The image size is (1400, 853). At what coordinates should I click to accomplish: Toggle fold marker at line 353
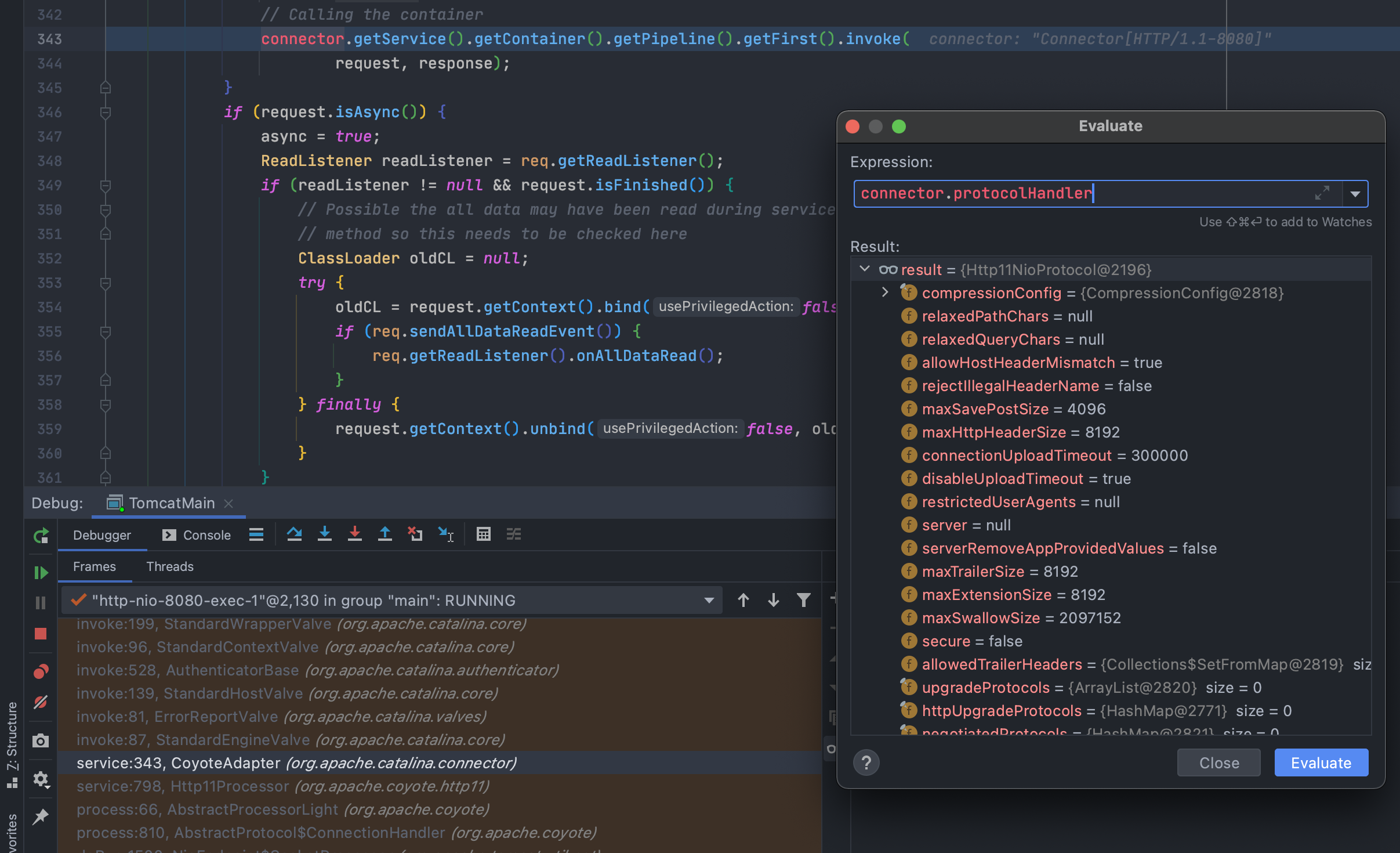click(106, 283)
